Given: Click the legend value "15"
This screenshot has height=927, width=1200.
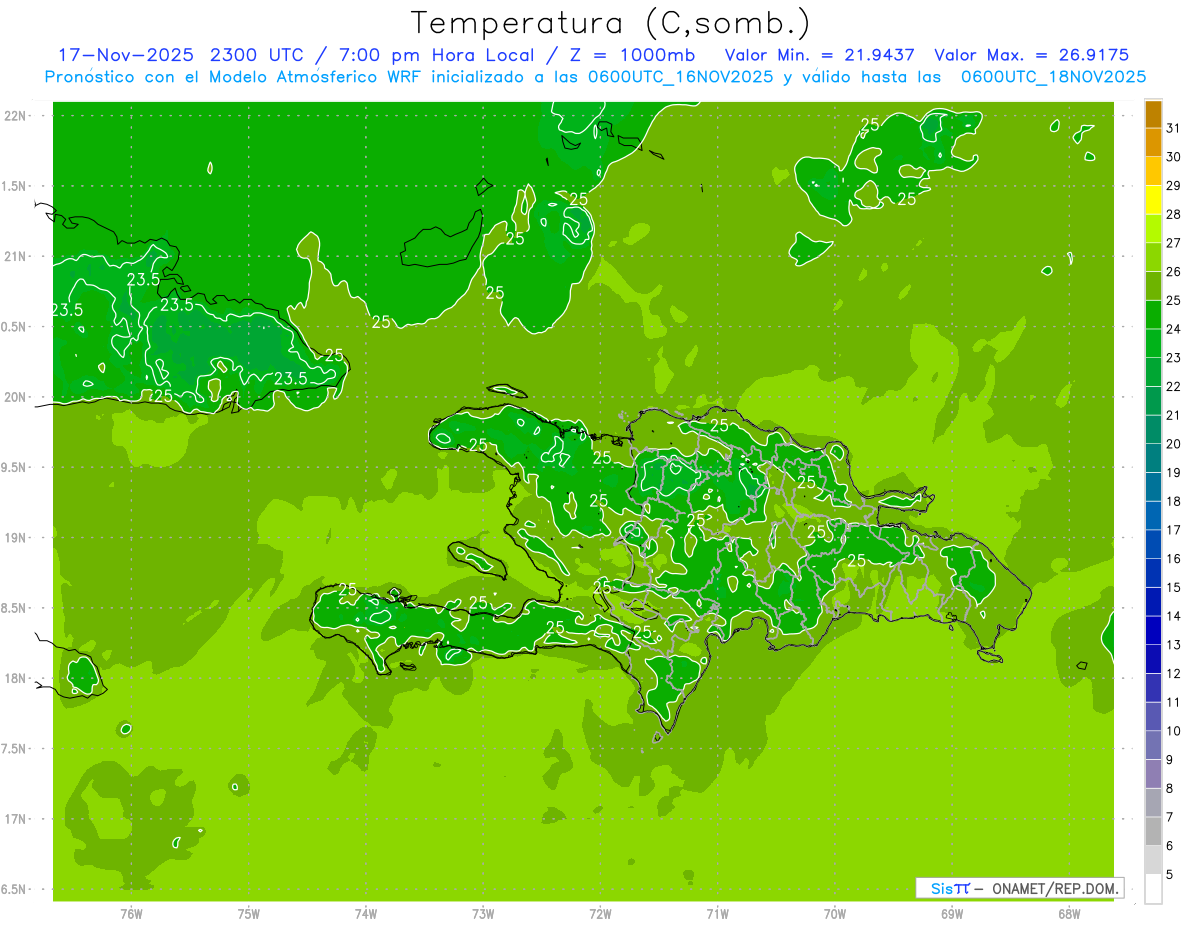Looking at the screenshot, I should (1173, 588).
